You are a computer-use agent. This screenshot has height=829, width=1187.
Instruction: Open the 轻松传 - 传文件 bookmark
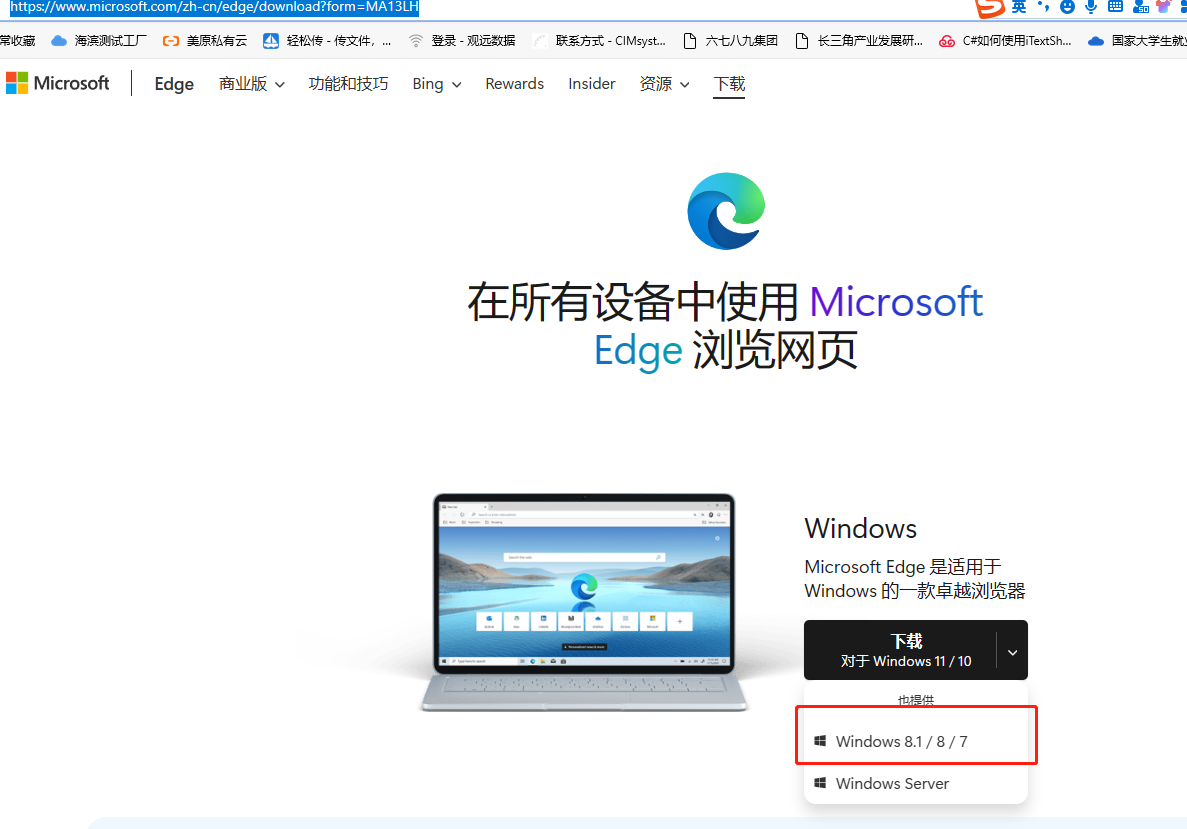point(327,41)
